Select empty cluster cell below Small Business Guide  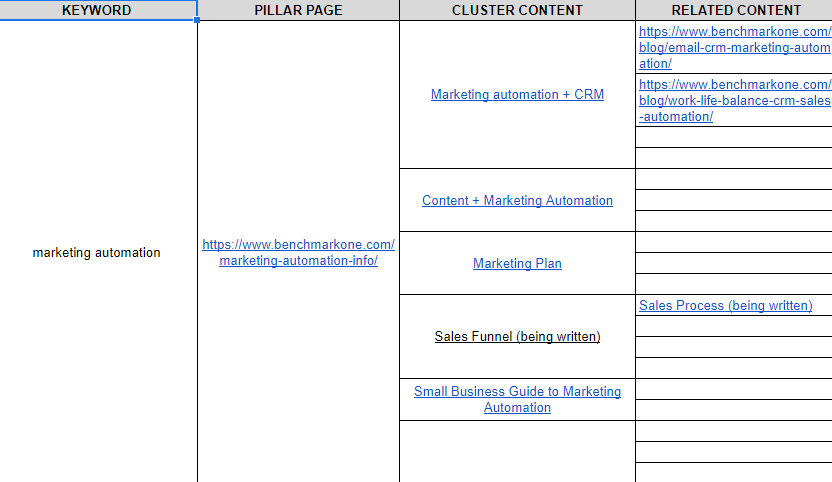coord(517,450)
